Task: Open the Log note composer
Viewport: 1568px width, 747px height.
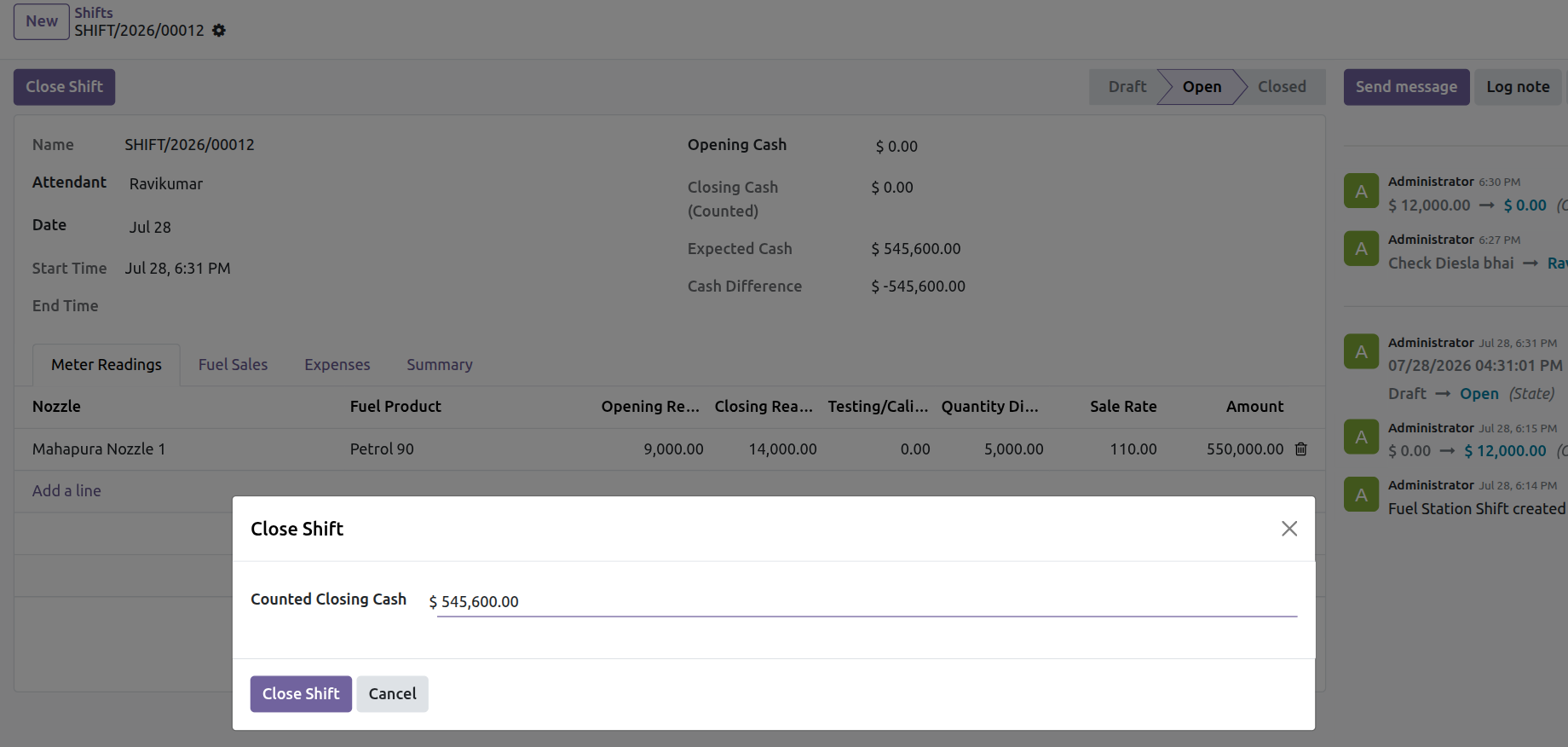Action: click(x=1518, y=87)
